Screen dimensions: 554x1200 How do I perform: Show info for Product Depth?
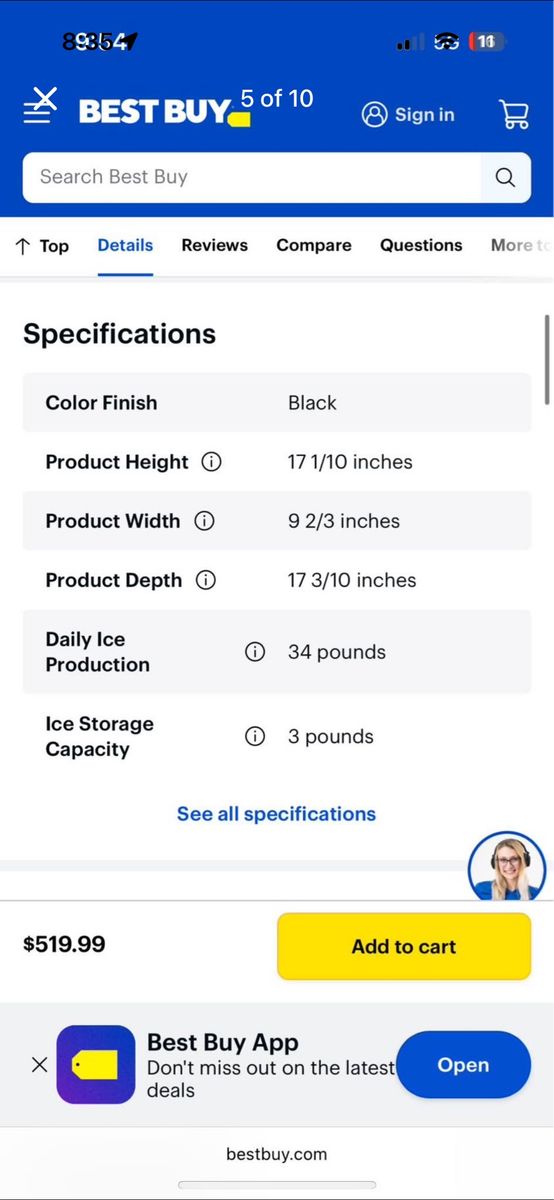[x=206, y=580]
